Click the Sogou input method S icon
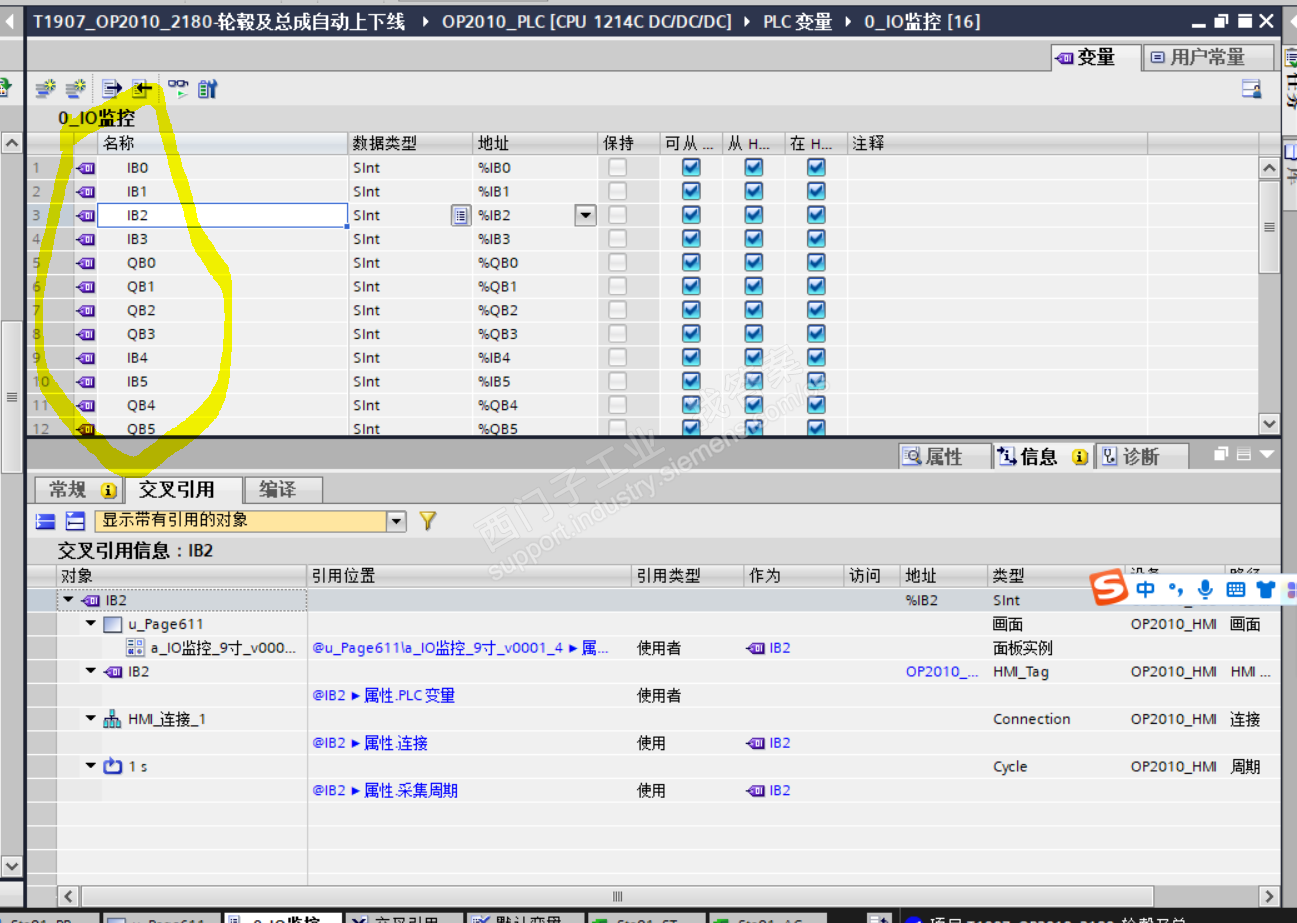This screenshot has width=1297, height=923. tap(1108, 588)
